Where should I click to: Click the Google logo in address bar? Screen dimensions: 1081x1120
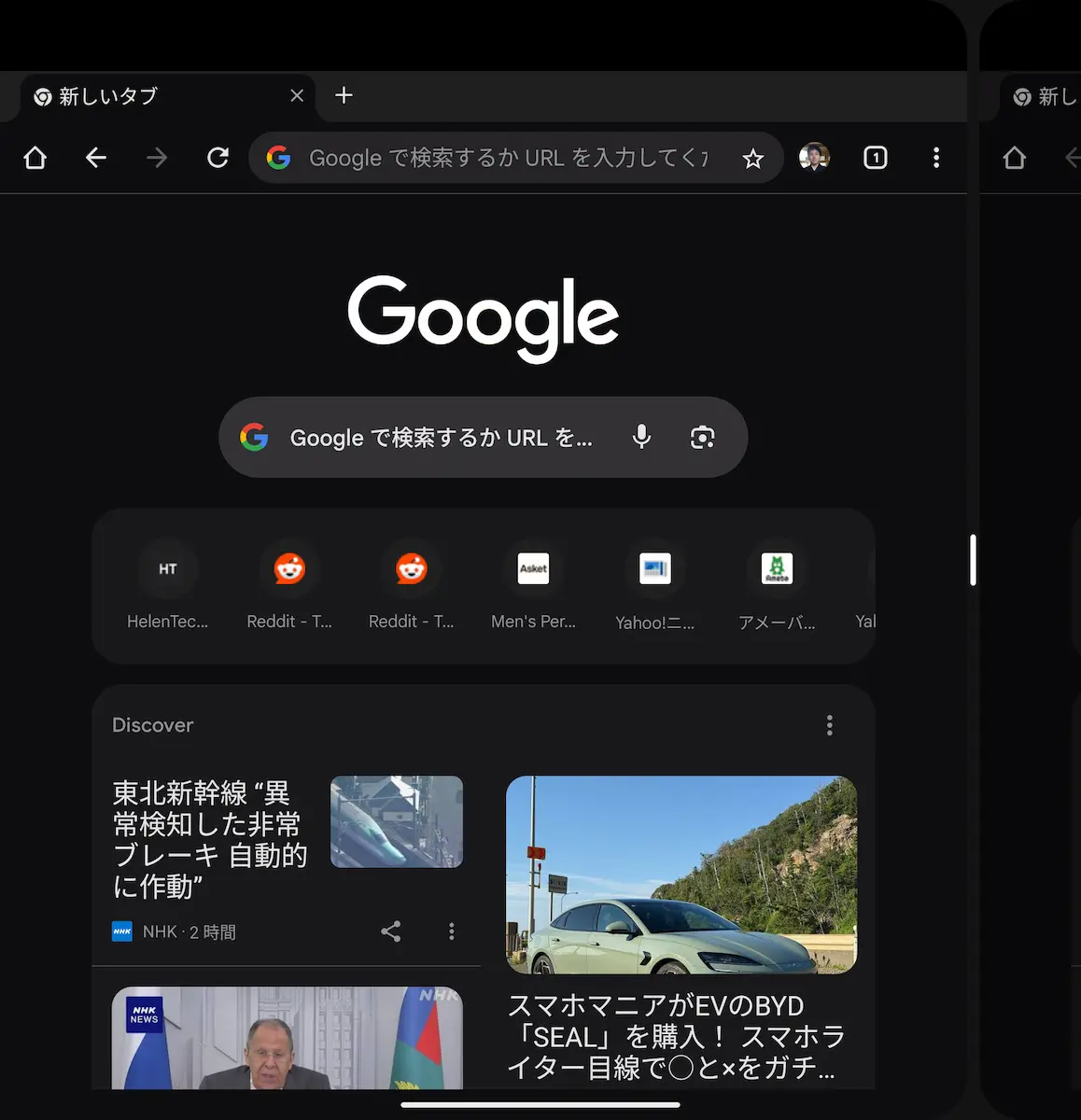point(278,158)
